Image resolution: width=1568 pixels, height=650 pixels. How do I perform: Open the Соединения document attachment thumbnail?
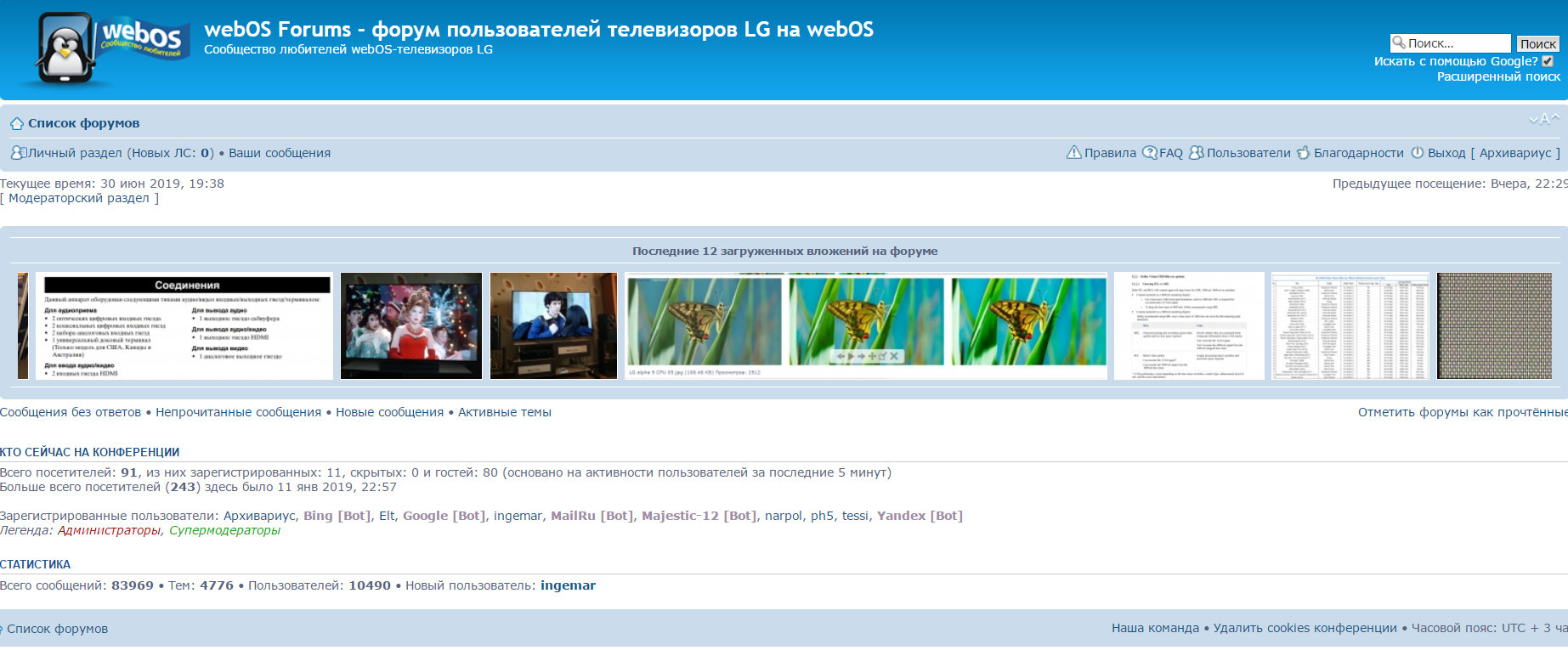187,326
